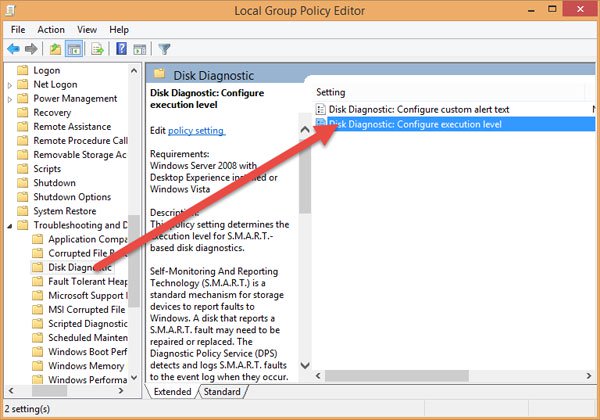Switch to the Standard tab
Screen dimensions: 600x420
click(222, 392)
